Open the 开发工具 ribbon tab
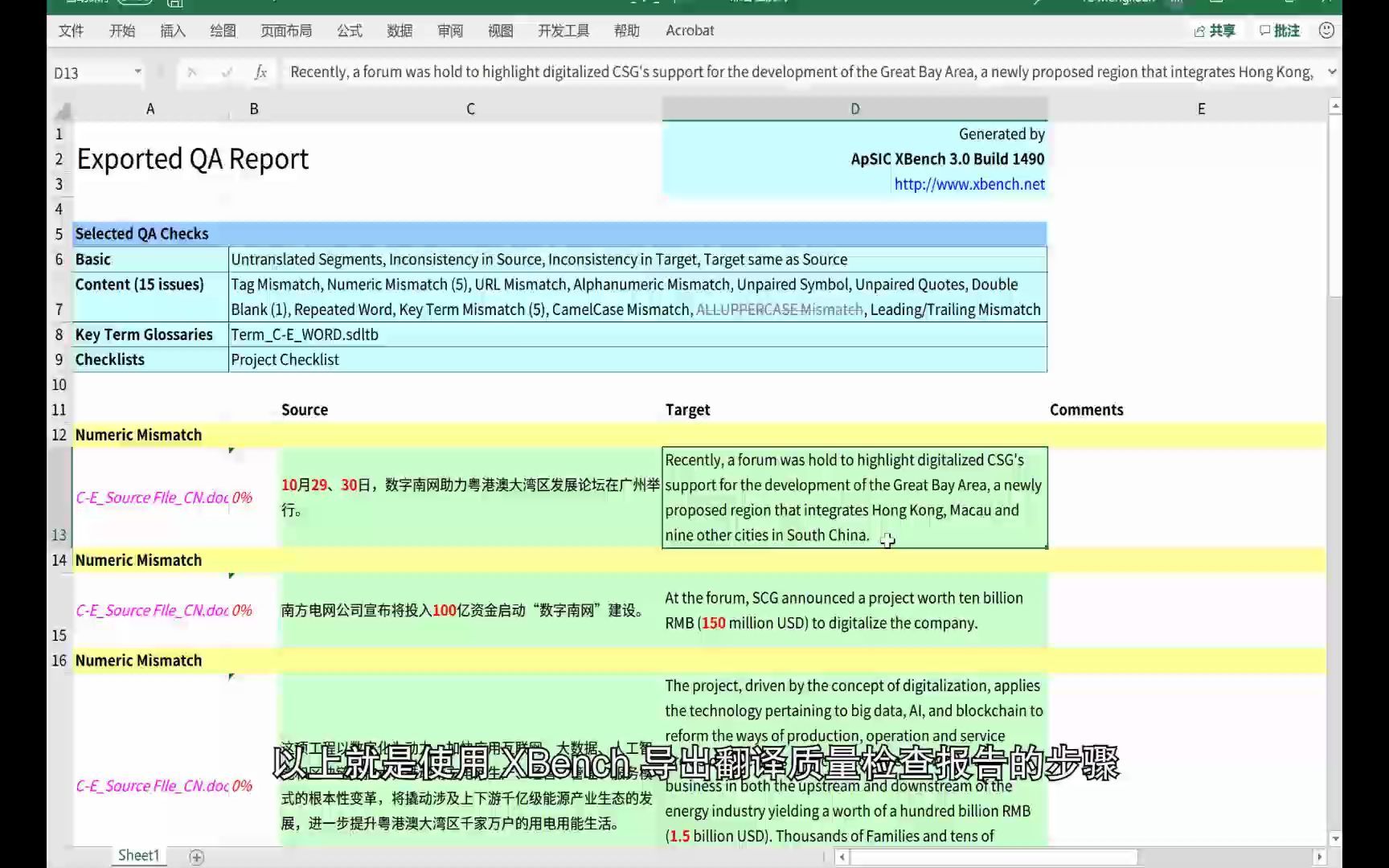Screen dimensions: 1389x868 click(x=563, y=31)
